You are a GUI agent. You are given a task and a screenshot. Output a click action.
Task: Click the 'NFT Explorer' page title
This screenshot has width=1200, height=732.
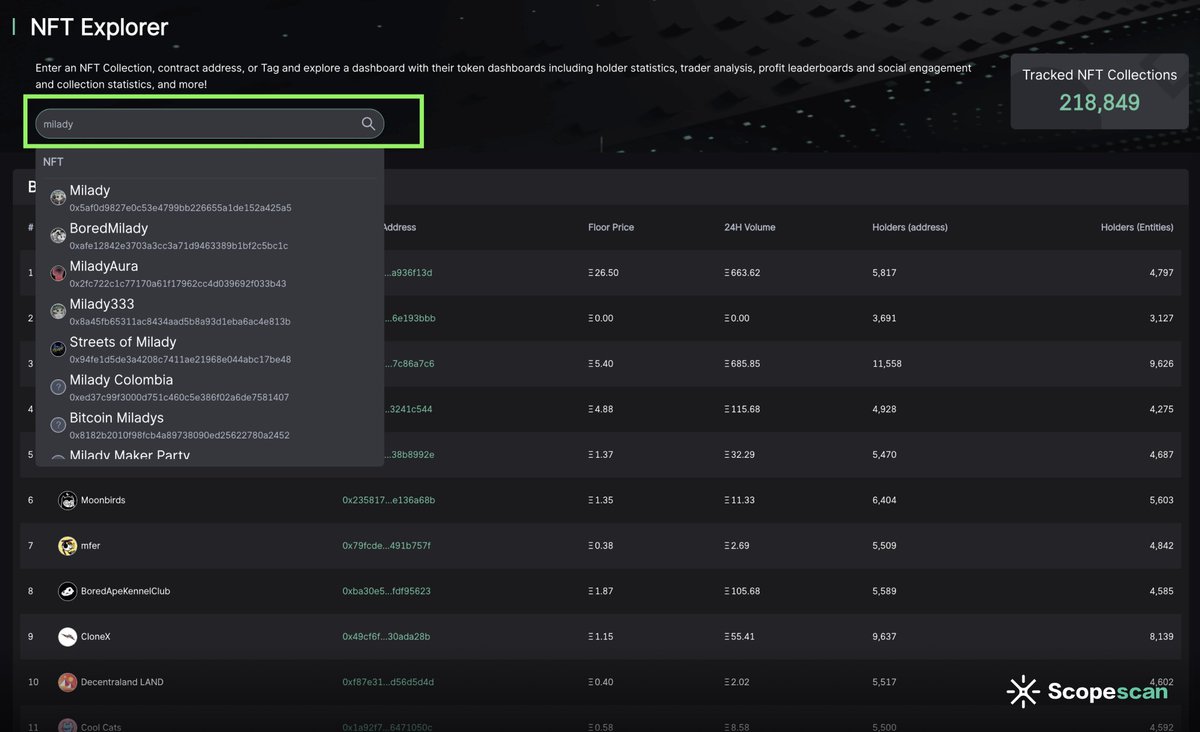coord(99,28)
